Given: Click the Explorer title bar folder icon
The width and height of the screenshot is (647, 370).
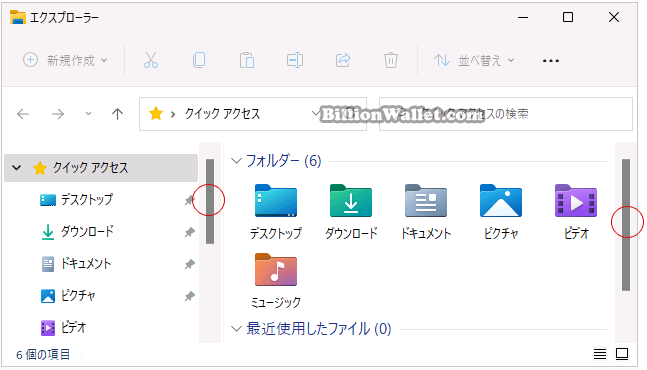Looking at the screenshot, I should pos(18,17).
